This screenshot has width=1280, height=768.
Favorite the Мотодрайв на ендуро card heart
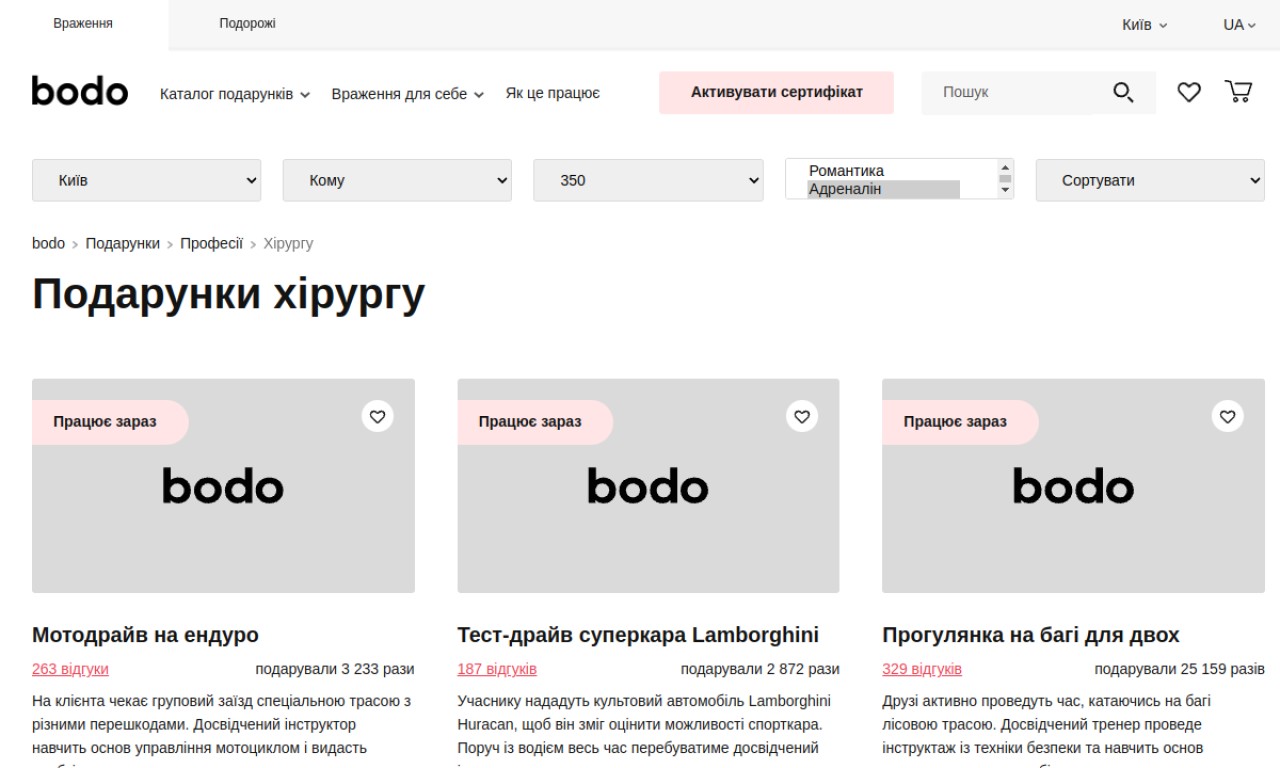point(377,416)
